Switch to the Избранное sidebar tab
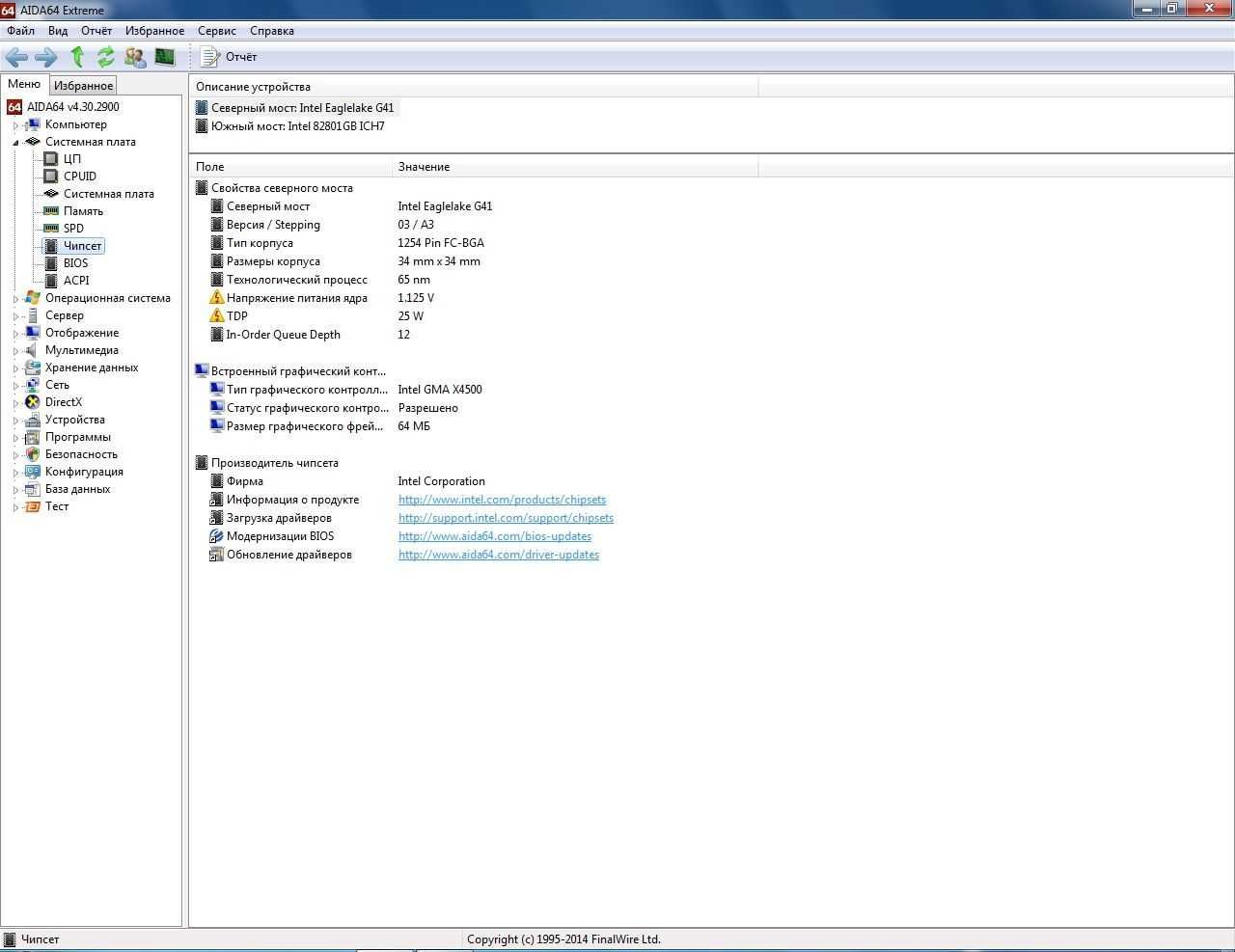Image resolution: width=1235 pixels, height=952 pixels. (x=83, y=86)
